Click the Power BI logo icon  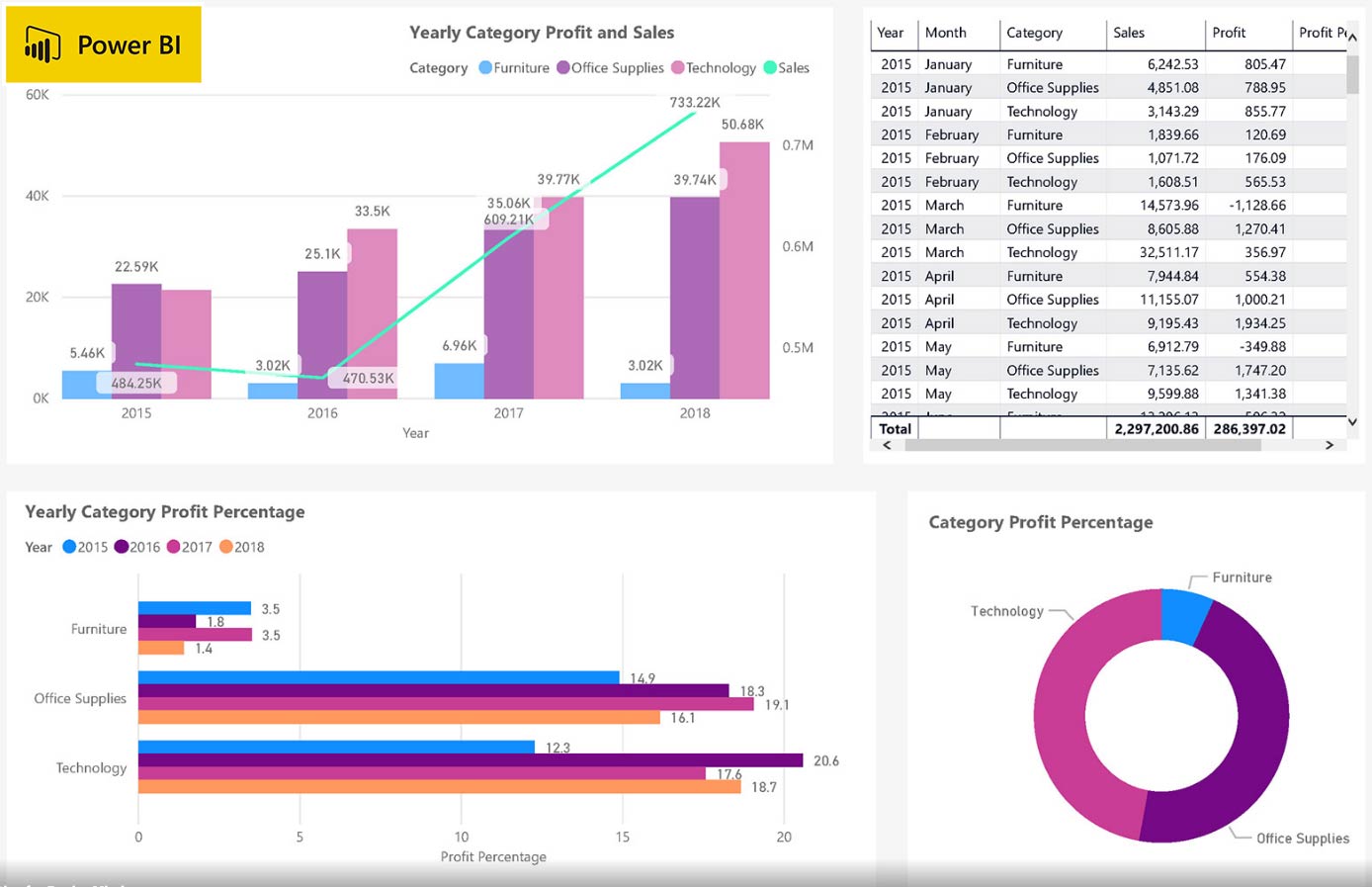tap(43, 45)
